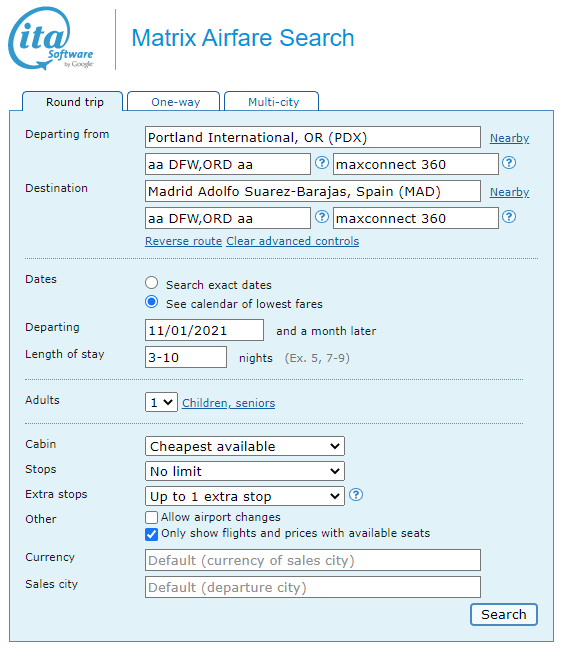Expand the Cabin dropdown showing Cheapest available
The image size is (572, 665).
pyautogui.click(x=245, y=446)
